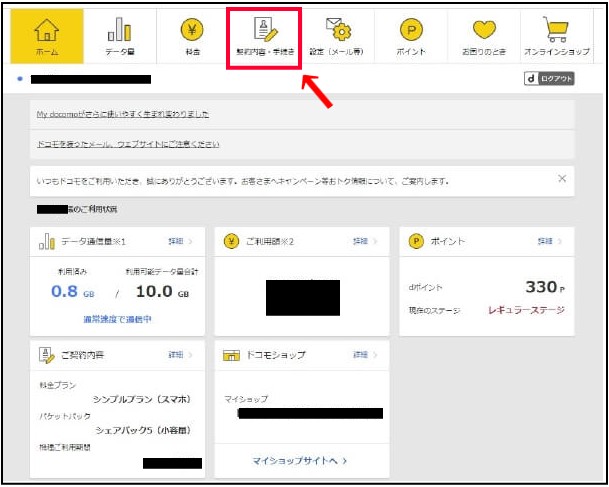Open the My docomo renewal notice link

pos(123,114)
